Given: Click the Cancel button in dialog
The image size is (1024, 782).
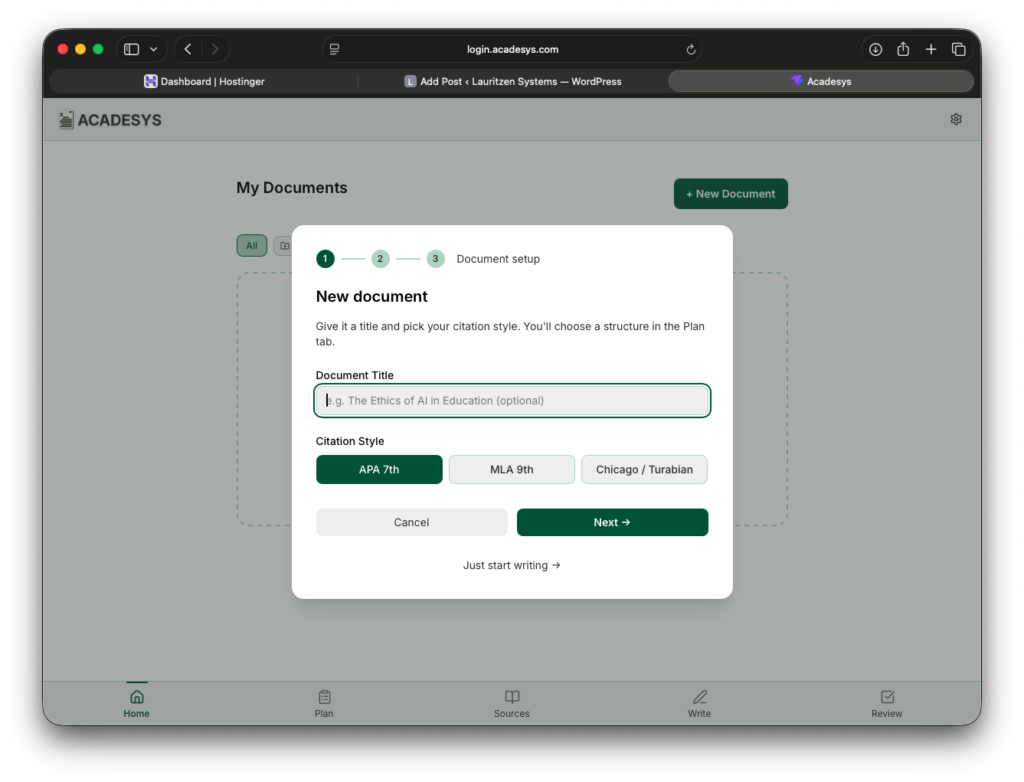Looking at the screenshot, I should (411, 522).
